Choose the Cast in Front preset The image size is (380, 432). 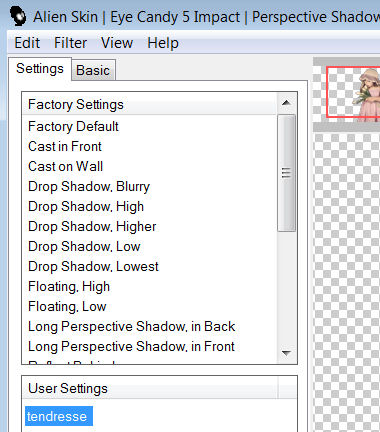(x=65, y=147)
